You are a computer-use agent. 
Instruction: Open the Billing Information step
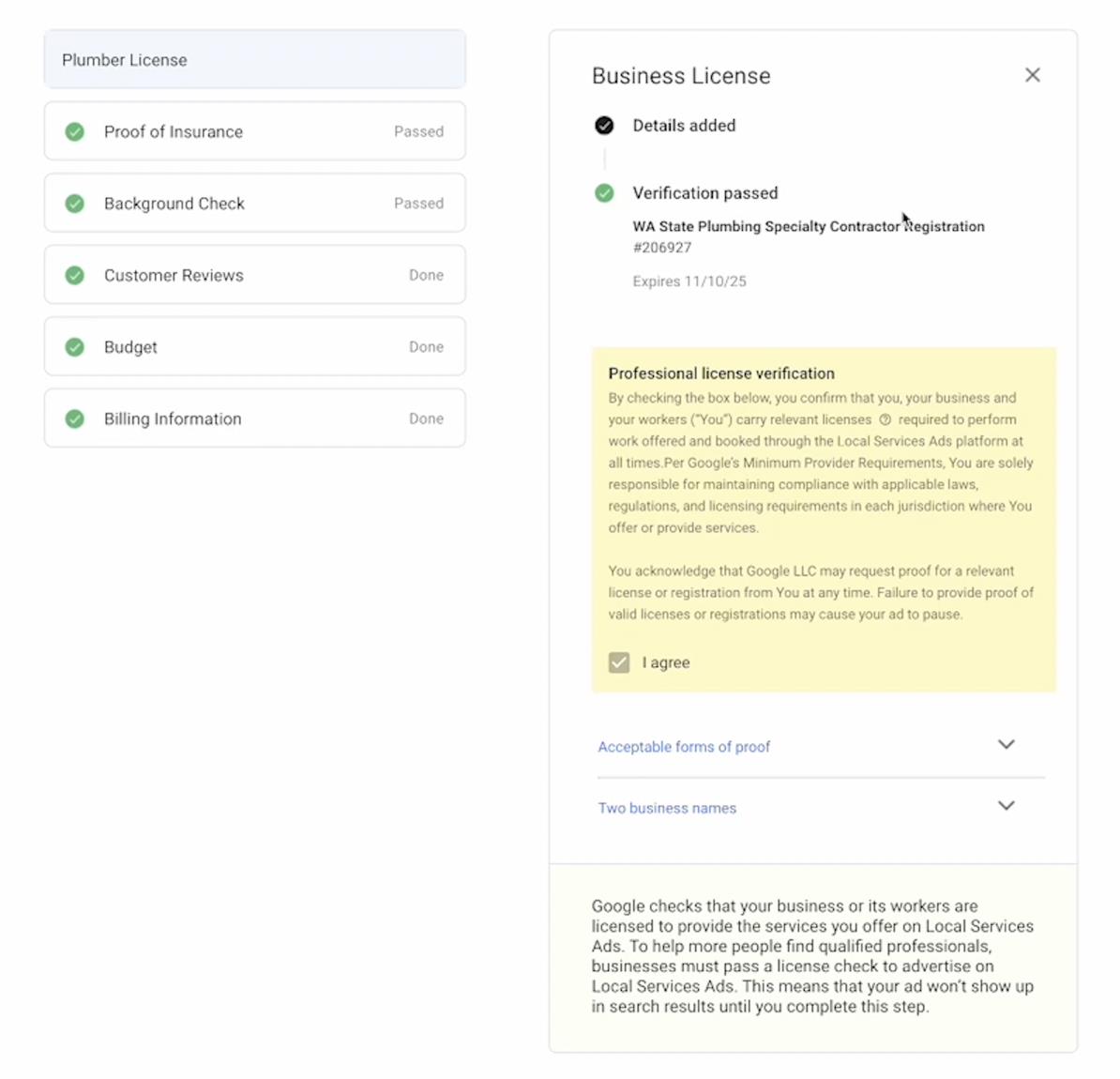tap(255, 418)
